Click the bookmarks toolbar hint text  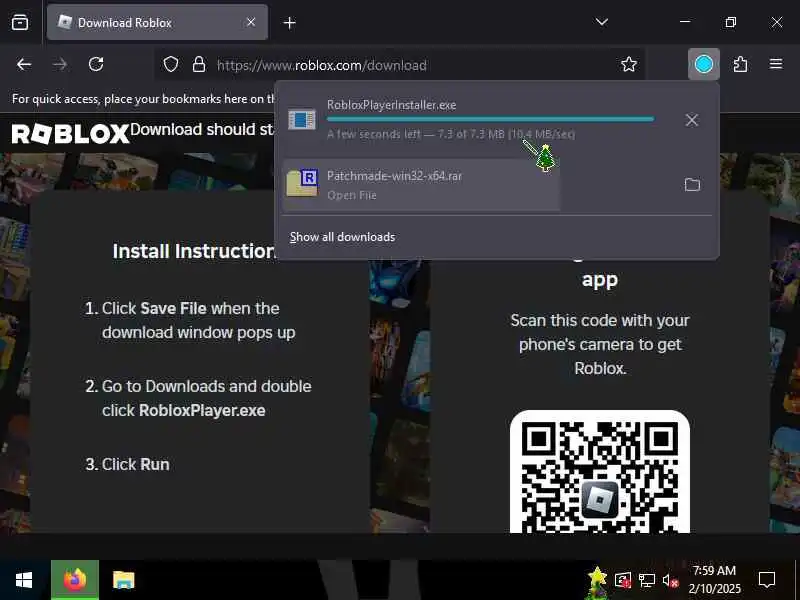pyautogui.click(x=143, y=98)
